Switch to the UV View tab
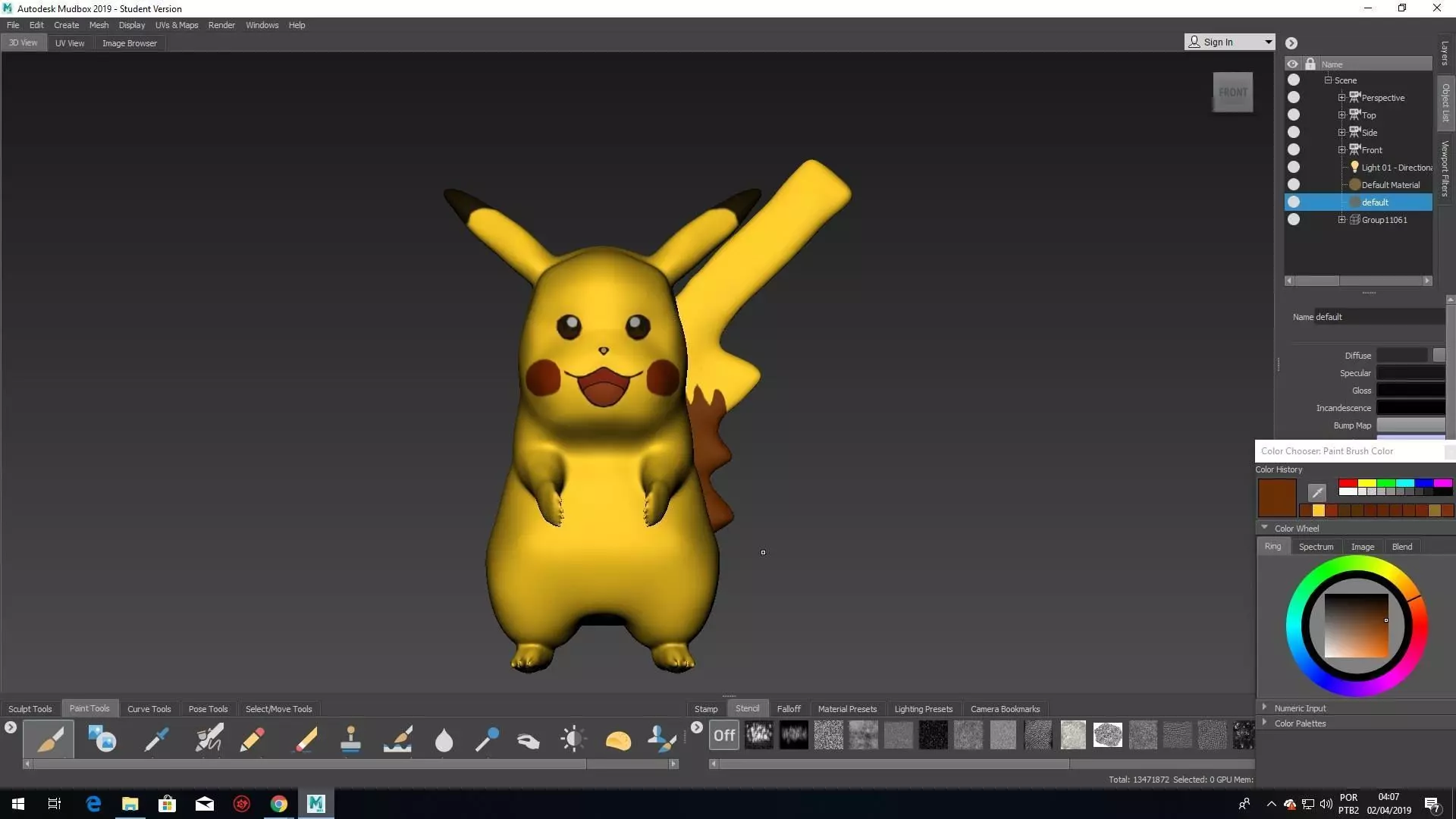Image resolution: width=1456 pixels, height=819 pixels. 70,43
